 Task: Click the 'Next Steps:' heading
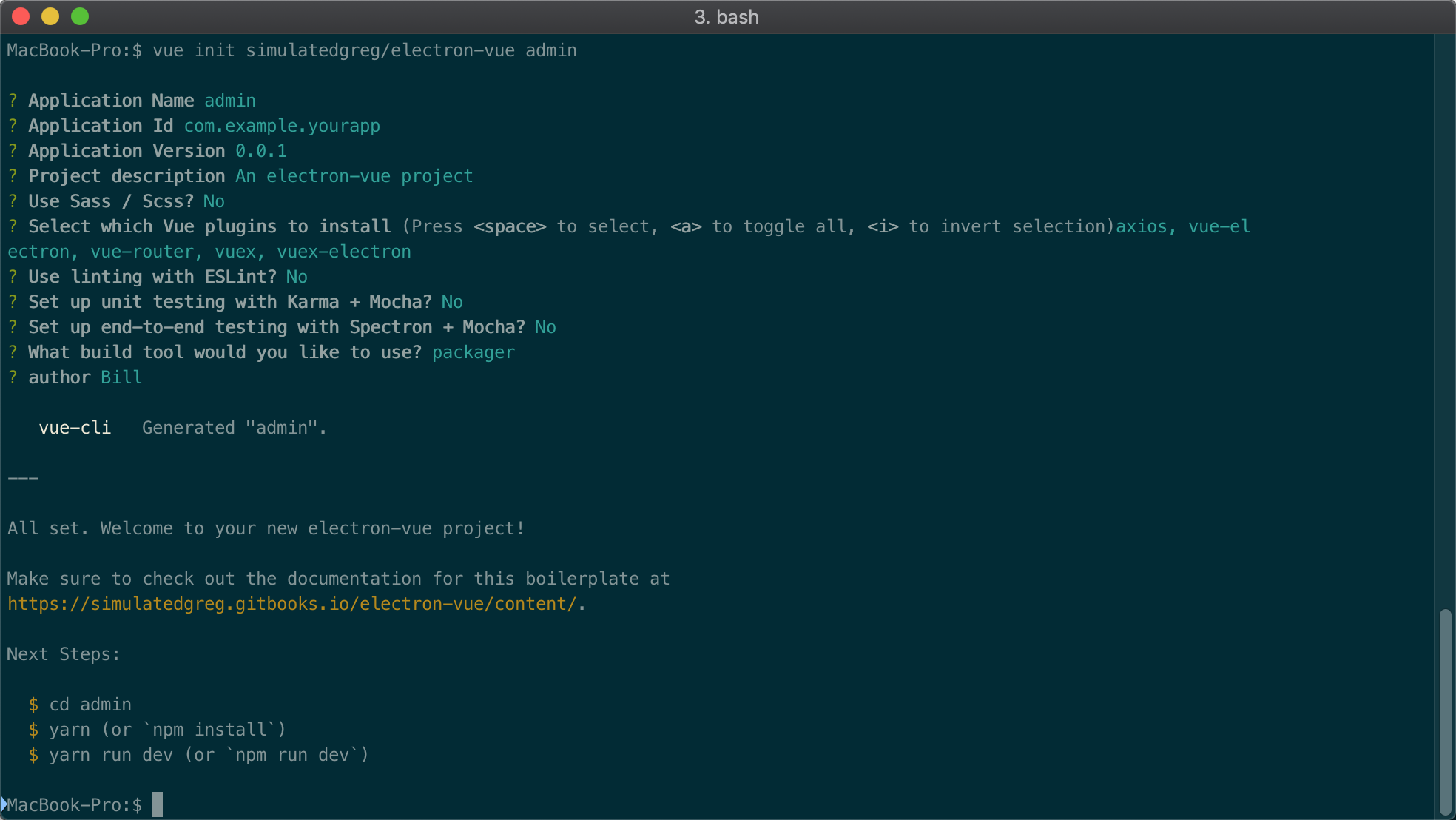coord(64,654)
